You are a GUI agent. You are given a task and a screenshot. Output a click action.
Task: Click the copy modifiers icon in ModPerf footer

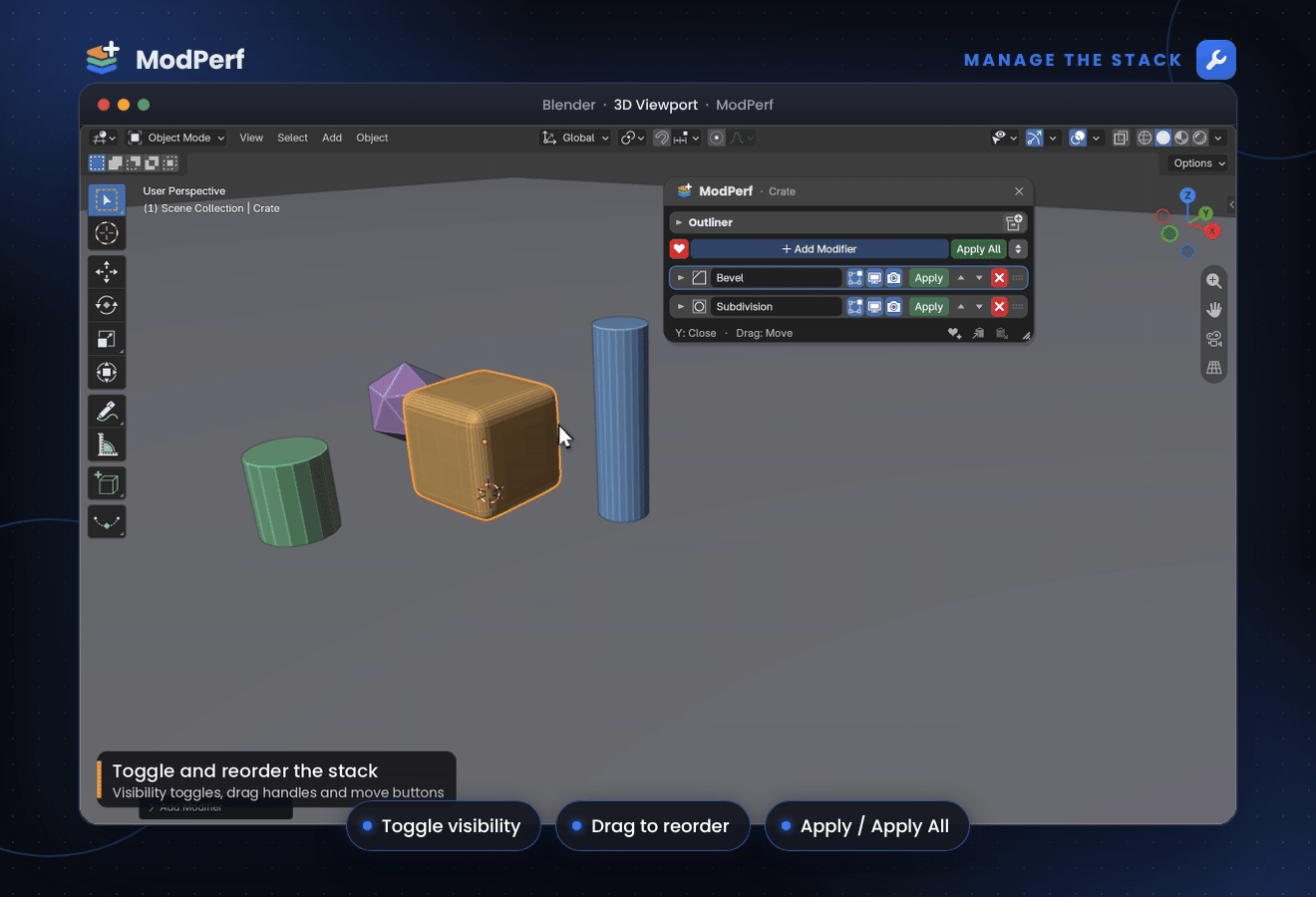click(978, 333)
